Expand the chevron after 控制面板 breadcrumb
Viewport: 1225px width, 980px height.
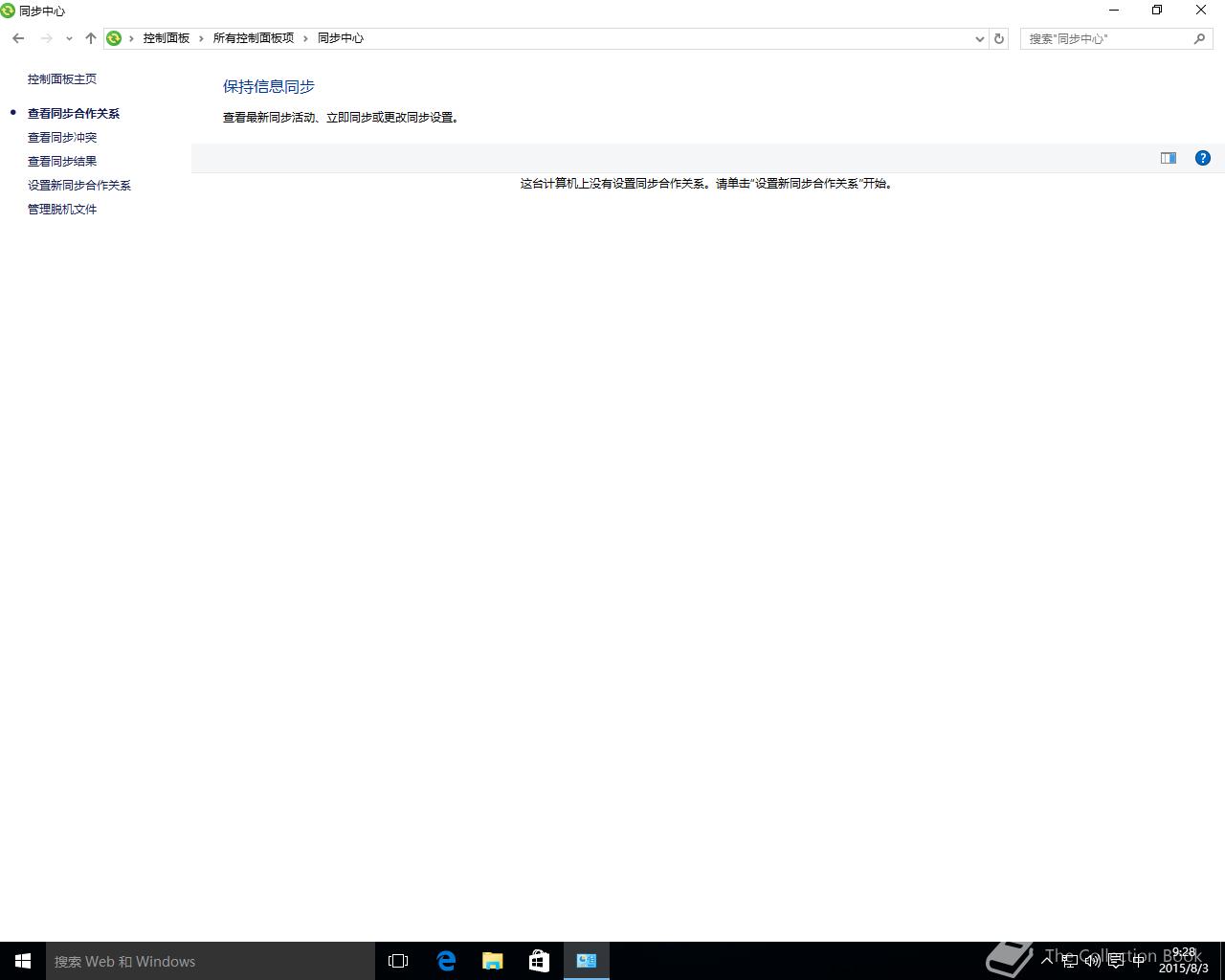(x=201, y=38)
